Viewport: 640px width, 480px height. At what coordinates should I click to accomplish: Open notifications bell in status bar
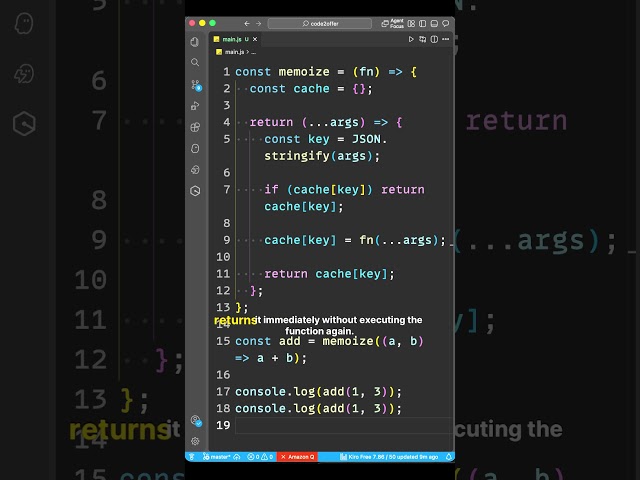coord(449,457)
